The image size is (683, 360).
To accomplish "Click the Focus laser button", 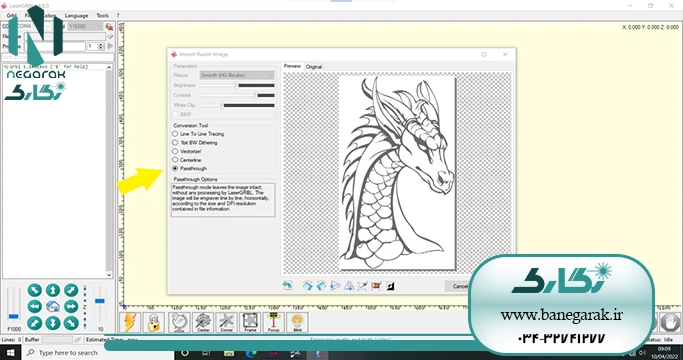I will (x=274, y=323).
